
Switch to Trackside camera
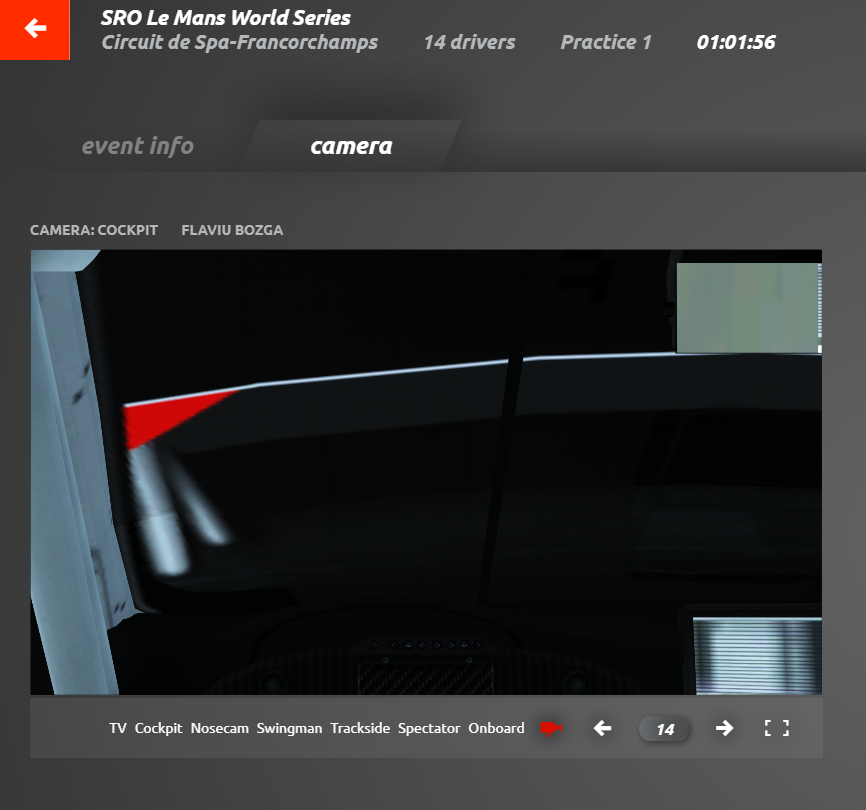[x=360, y=728]
